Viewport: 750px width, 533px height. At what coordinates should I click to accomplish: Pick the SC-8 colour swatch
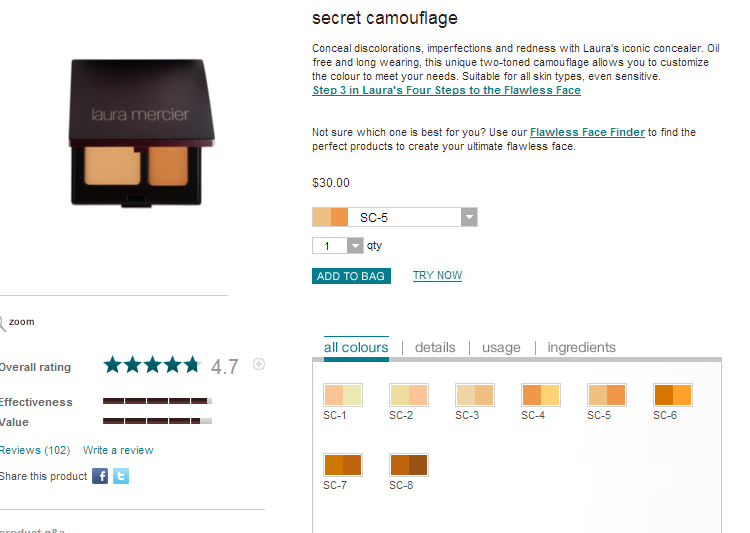tap(409, 465)
